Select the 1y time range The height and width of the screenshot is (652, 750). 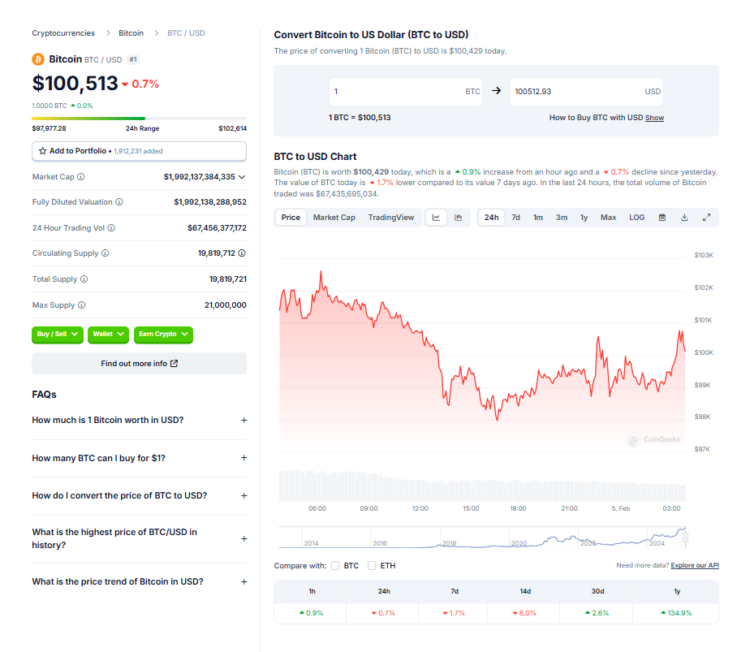[x=584, y=218]
